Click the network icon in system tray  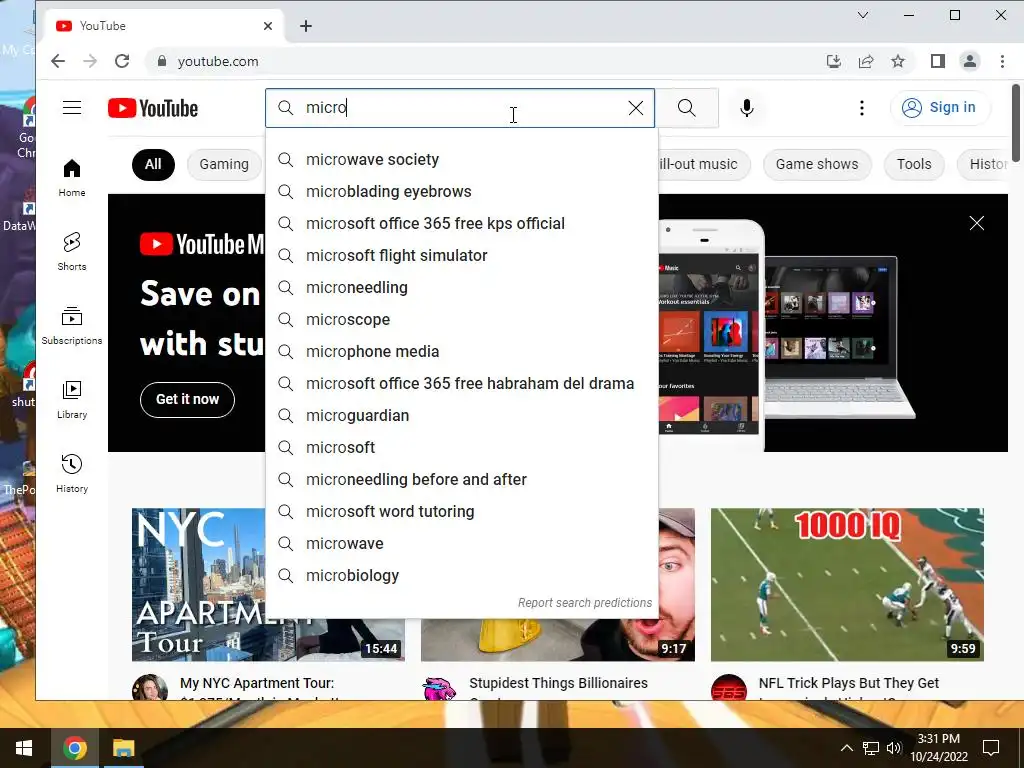(x=871, y=748)
